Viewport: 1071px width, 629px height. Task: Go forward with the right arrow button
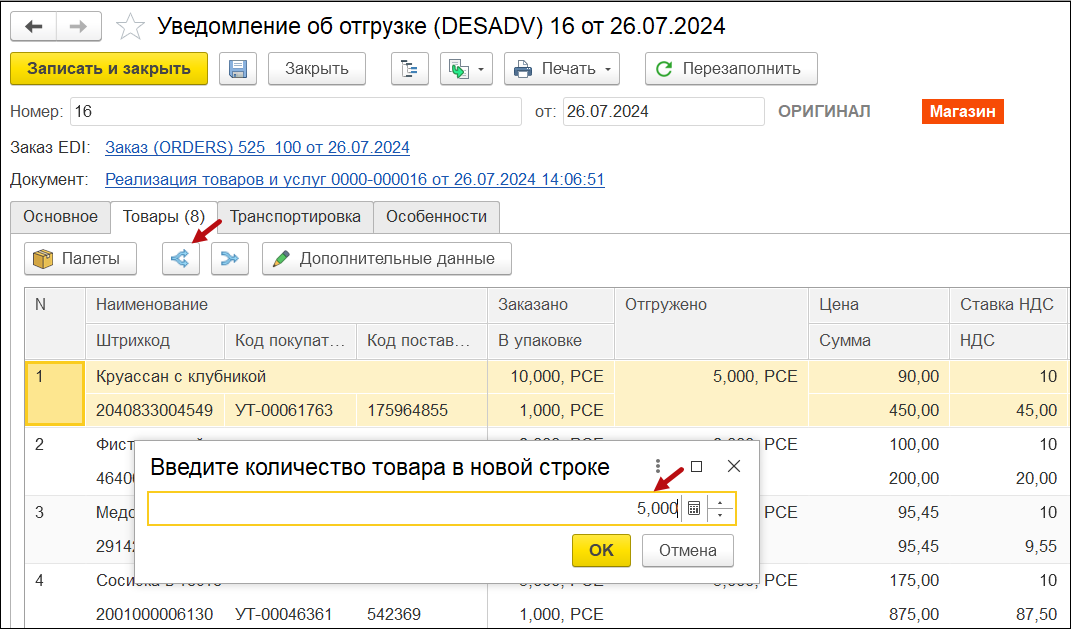(79, 27)
